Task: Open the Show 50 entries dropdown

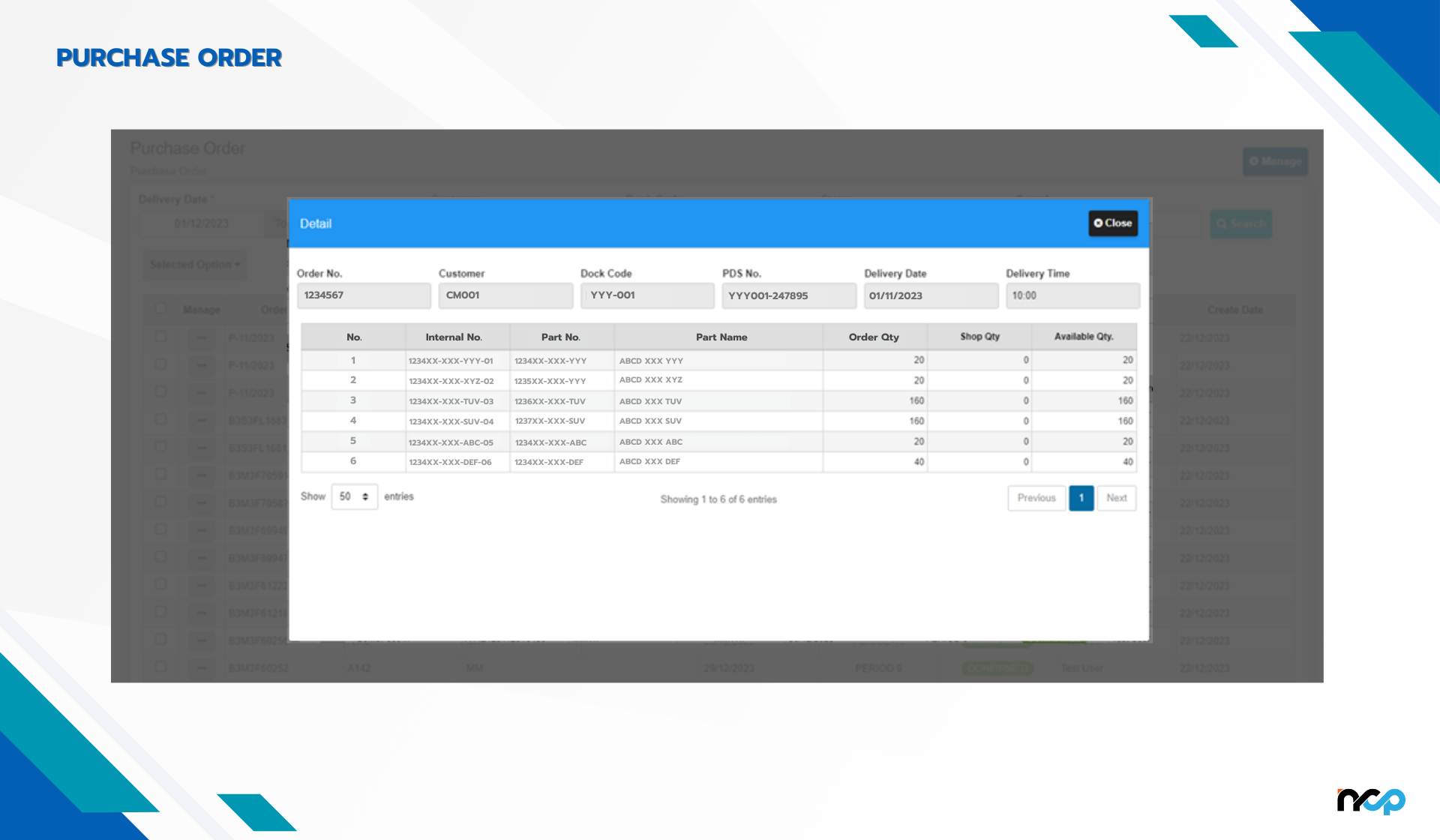Action: [354, 496]
